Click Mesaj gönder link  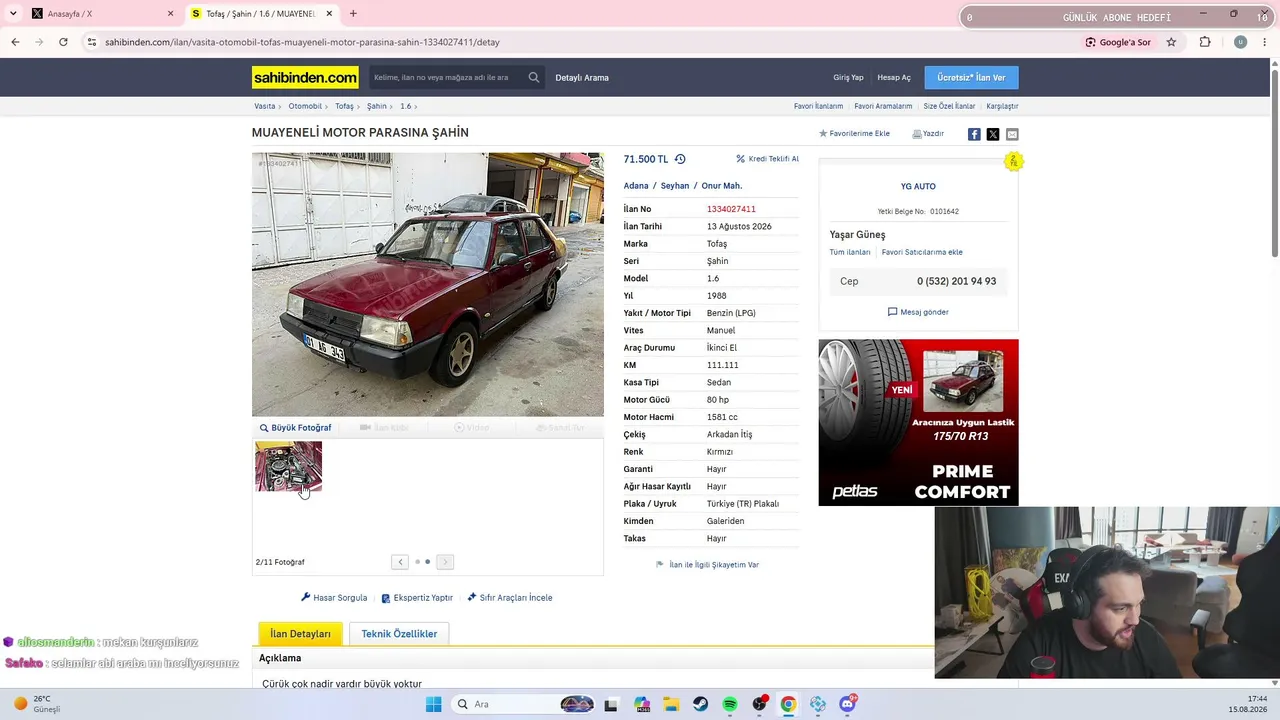coord(918,312)
